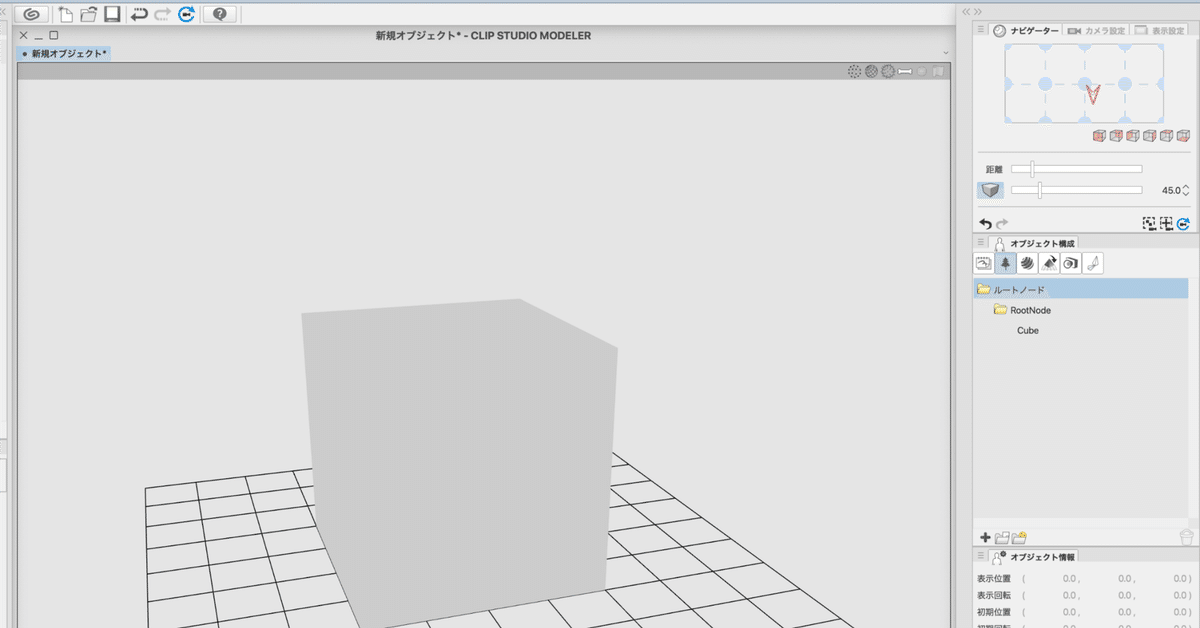Switch viewport to vertex dots display
This screenshot has width=1200, height=628.
pos(855,71)
